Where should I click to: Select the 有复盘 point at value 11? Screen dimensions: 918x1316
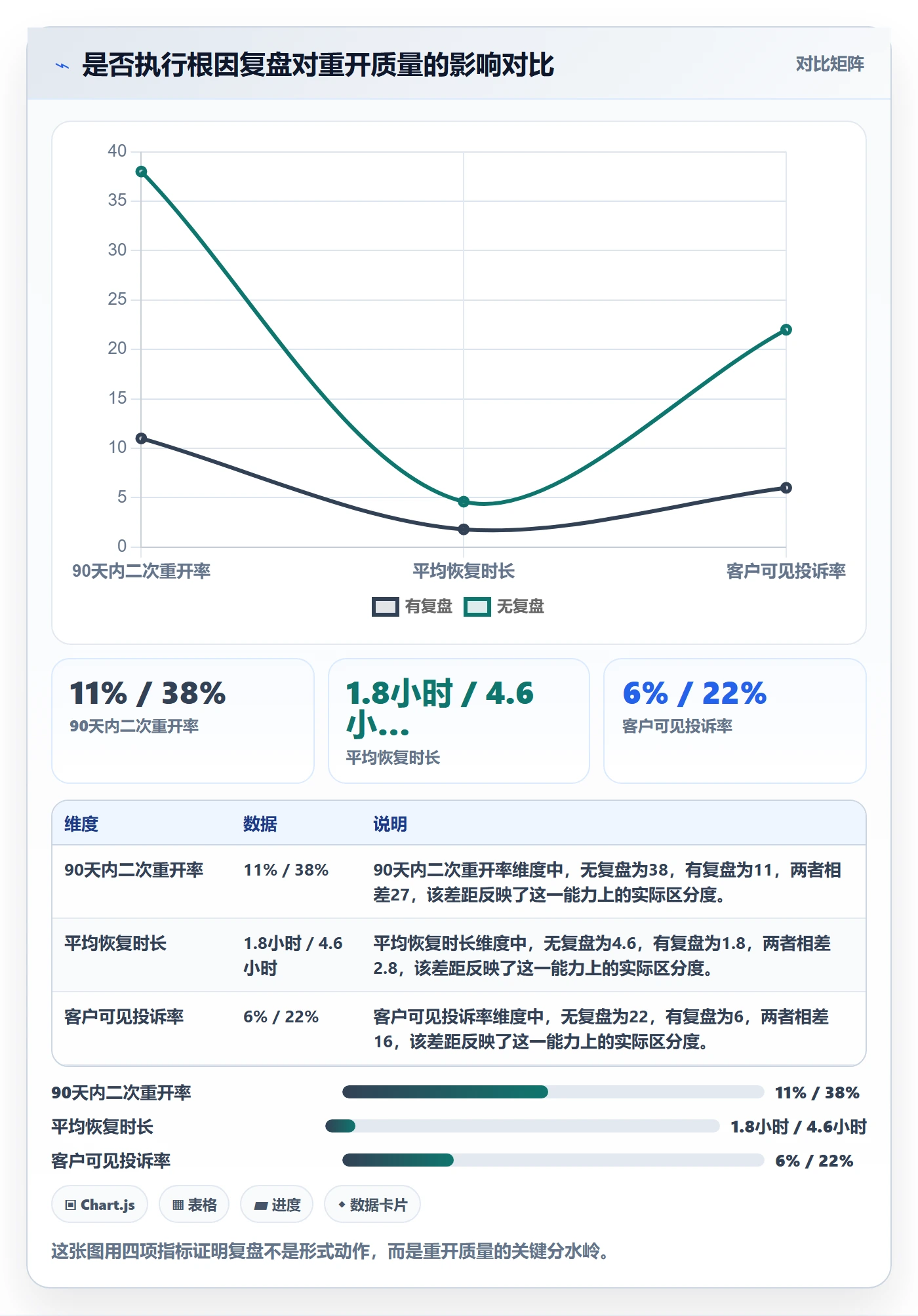click(141, 438)
